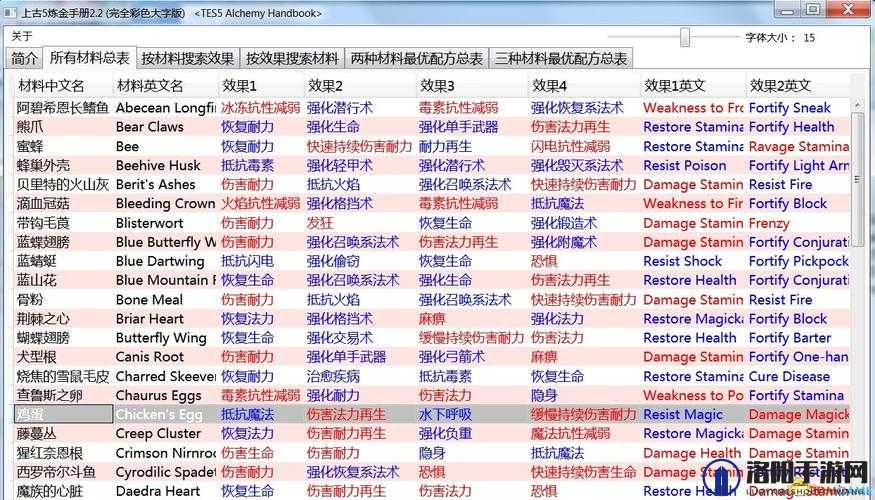The image size is (875, 500).
Task: Click the Butterfly Wing cell
Action: coord(161,338)
